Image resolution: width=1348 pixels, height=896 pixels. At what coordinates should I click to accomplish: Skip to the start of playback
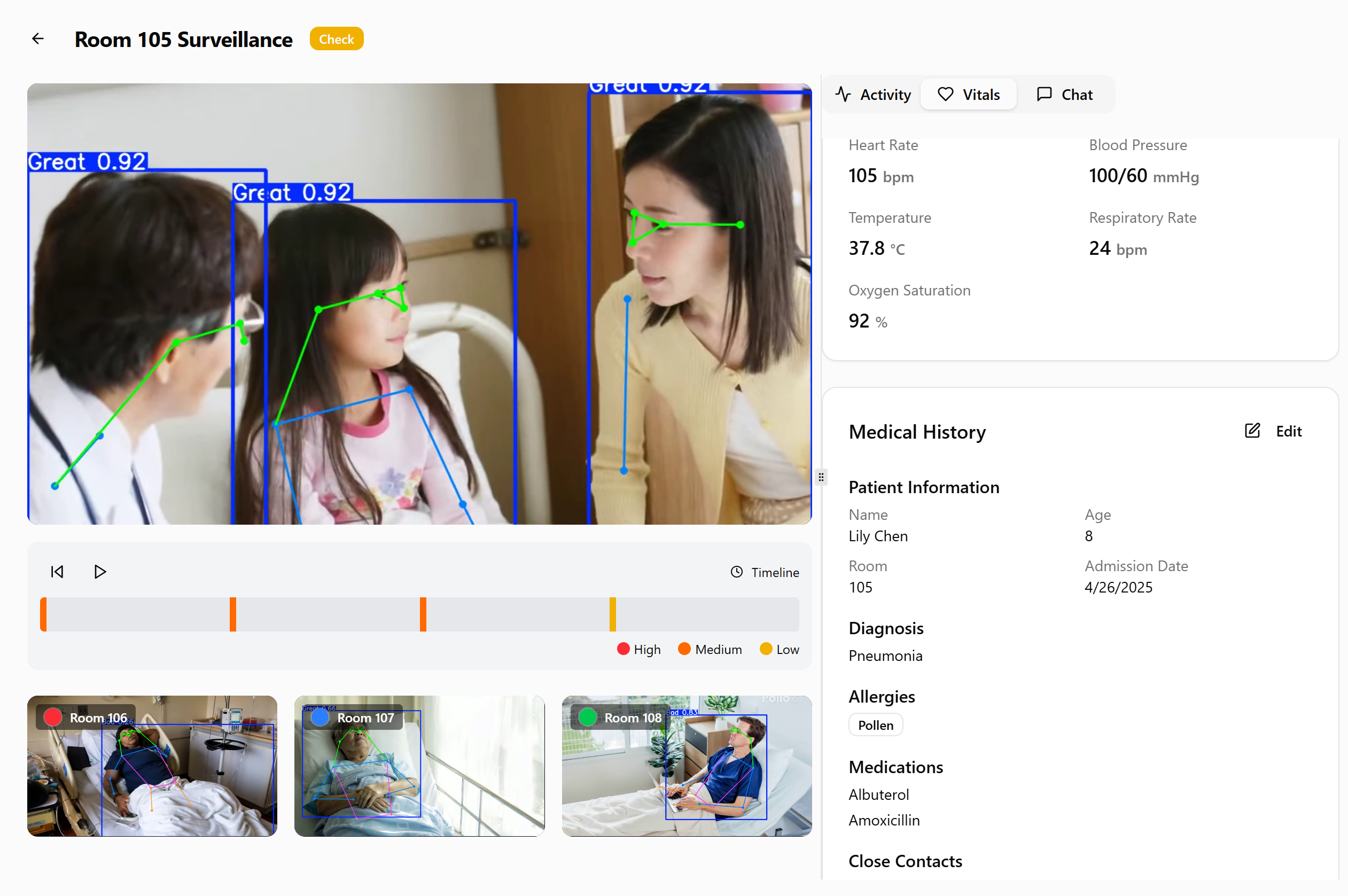click(57, 572)
